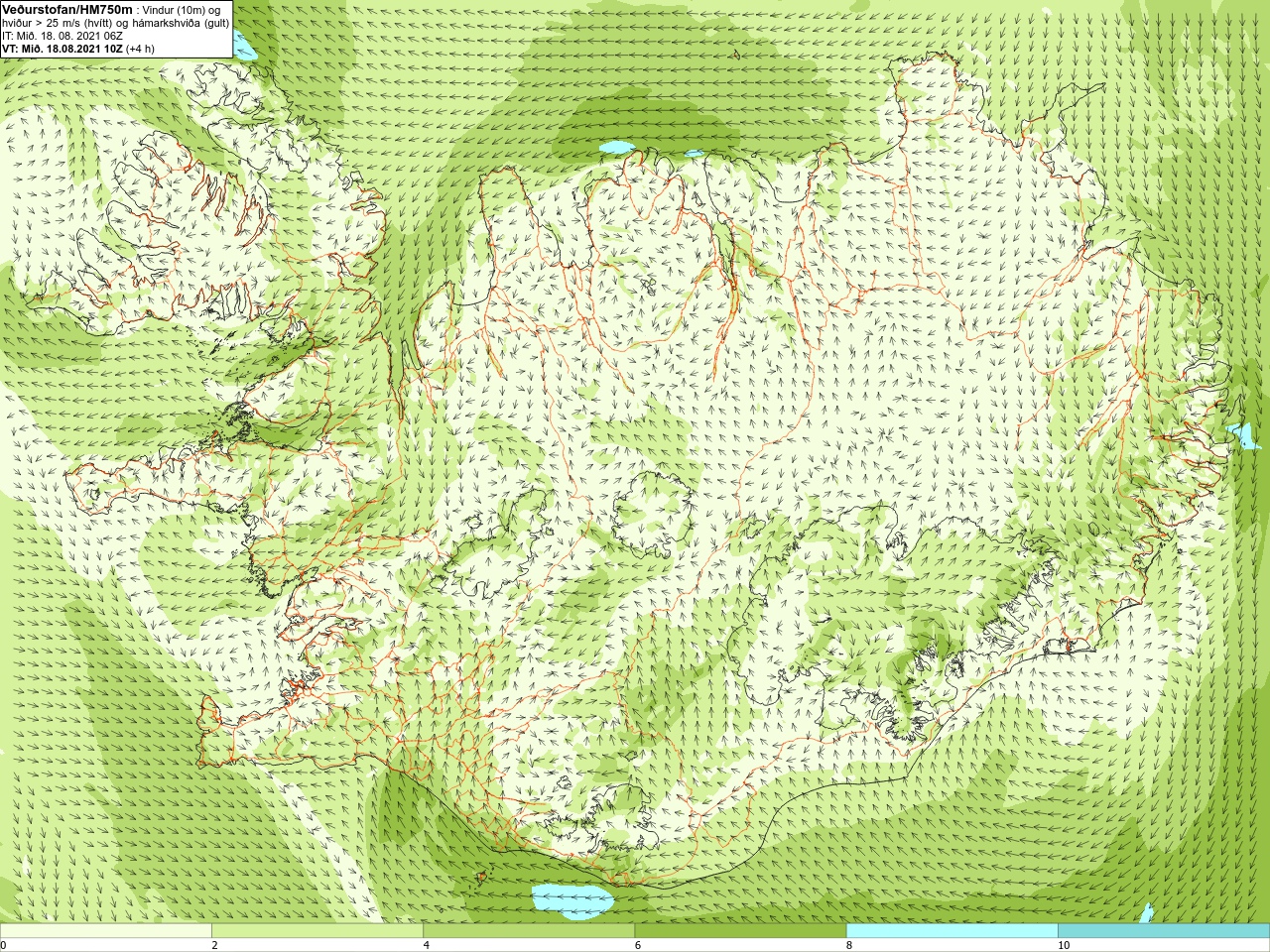Click the light green 2–4 color scale segment
This screenshot has height=952, width=1270.
point(317,931)
